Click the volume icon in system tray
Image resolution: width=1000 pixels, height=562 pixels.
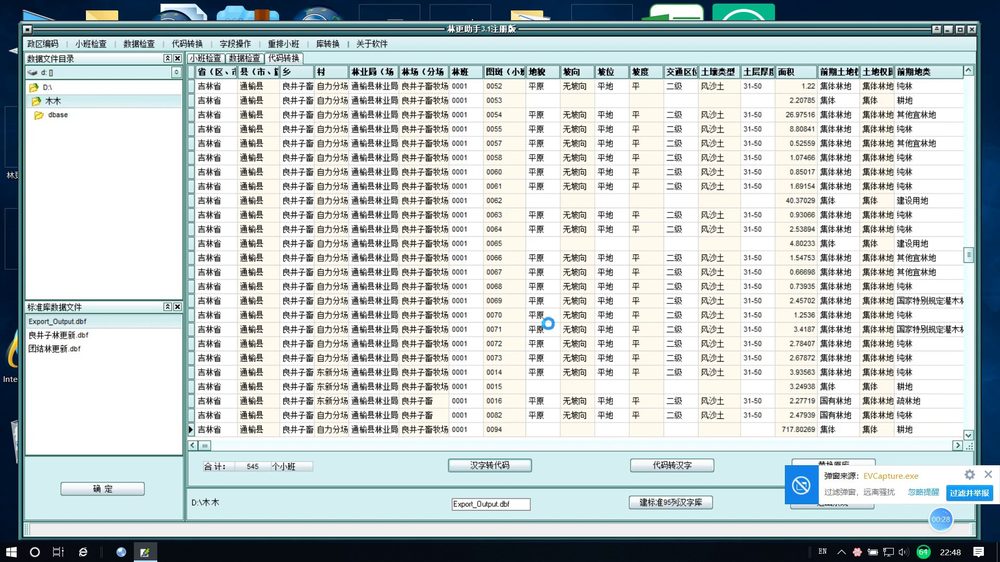click(902, 552)
